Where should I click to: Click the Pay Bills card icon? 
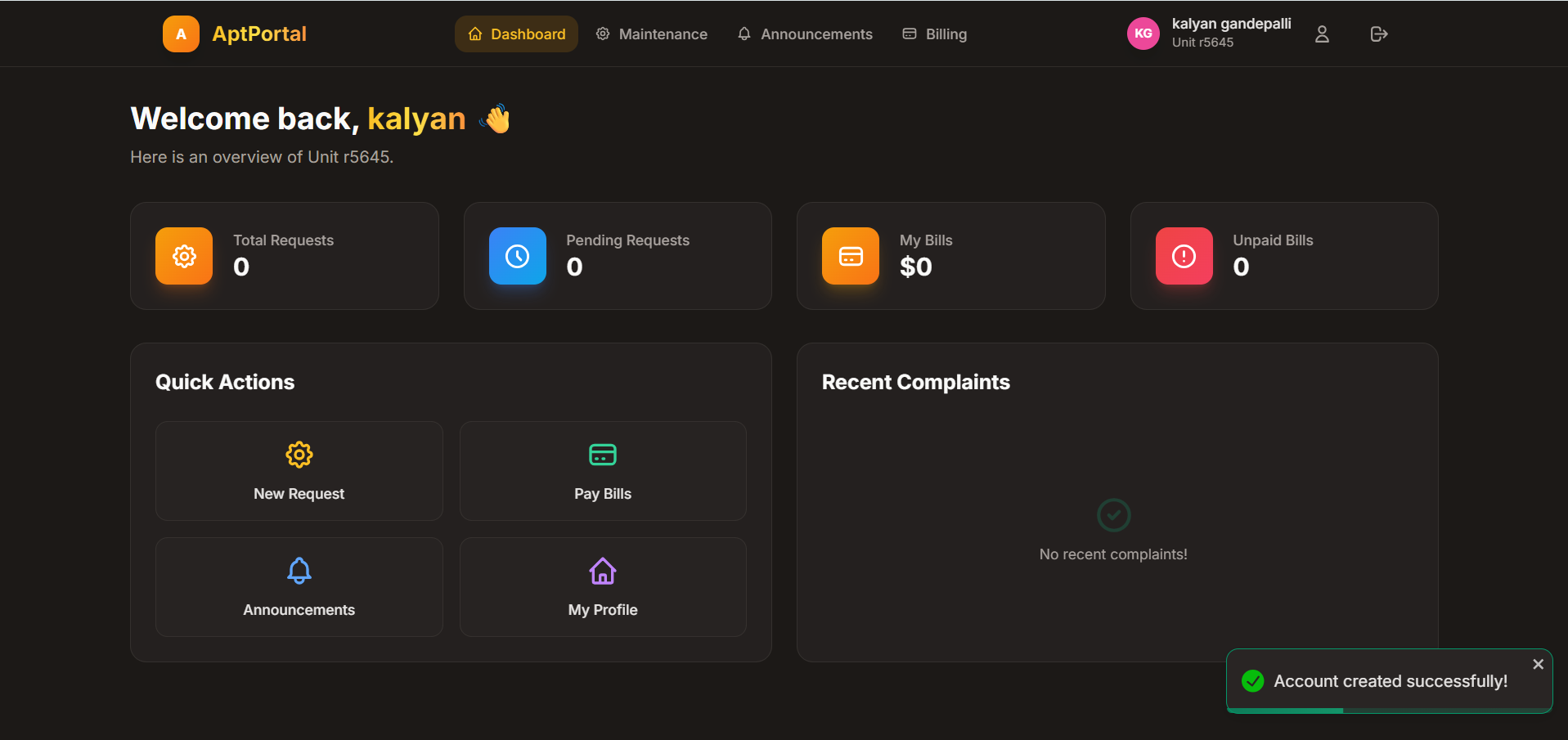point(603,455)
